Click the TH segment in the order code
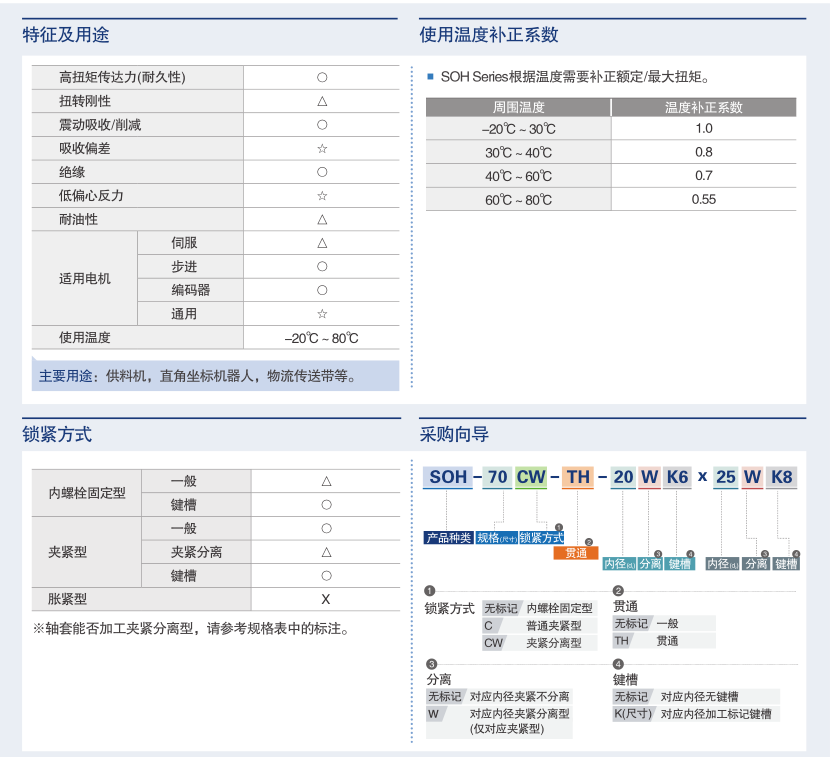Image resolution: width=830 pixels, height=757 pixels. click(x=578, y=477)
